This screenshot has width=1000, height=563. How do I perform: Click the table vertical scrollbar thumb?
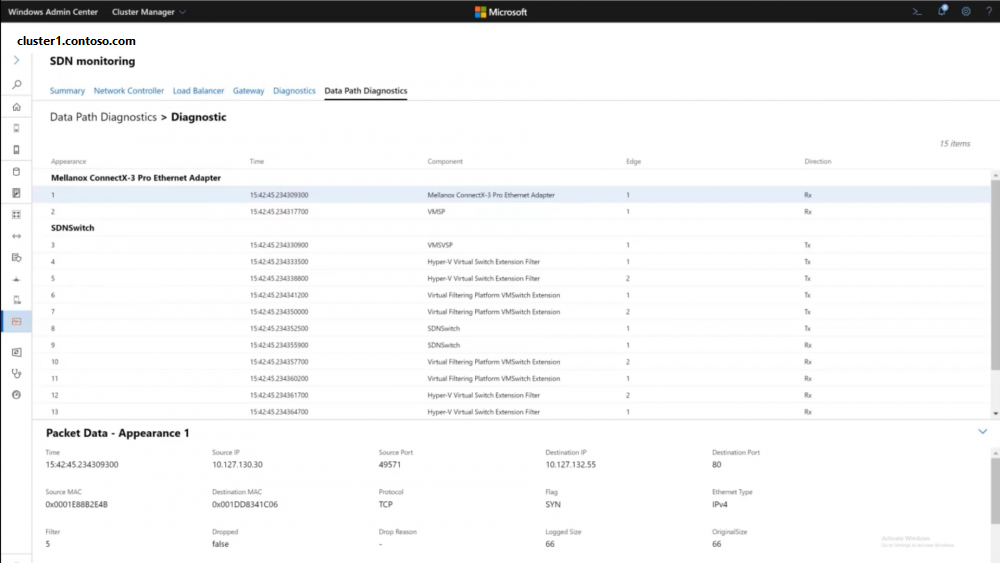point(995,274)
